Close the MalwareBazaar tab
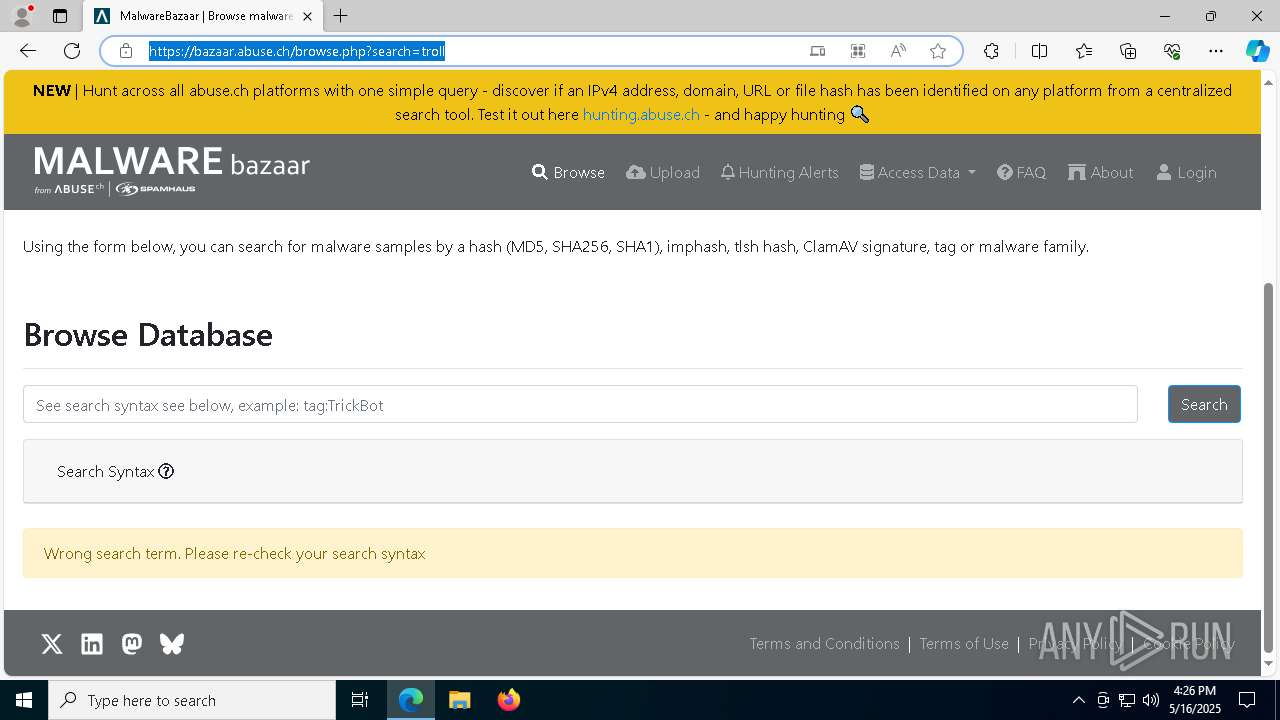Image resolution: width=1280 pixels, height=720 pixels. pyautogui.click(x=308, y=16)
